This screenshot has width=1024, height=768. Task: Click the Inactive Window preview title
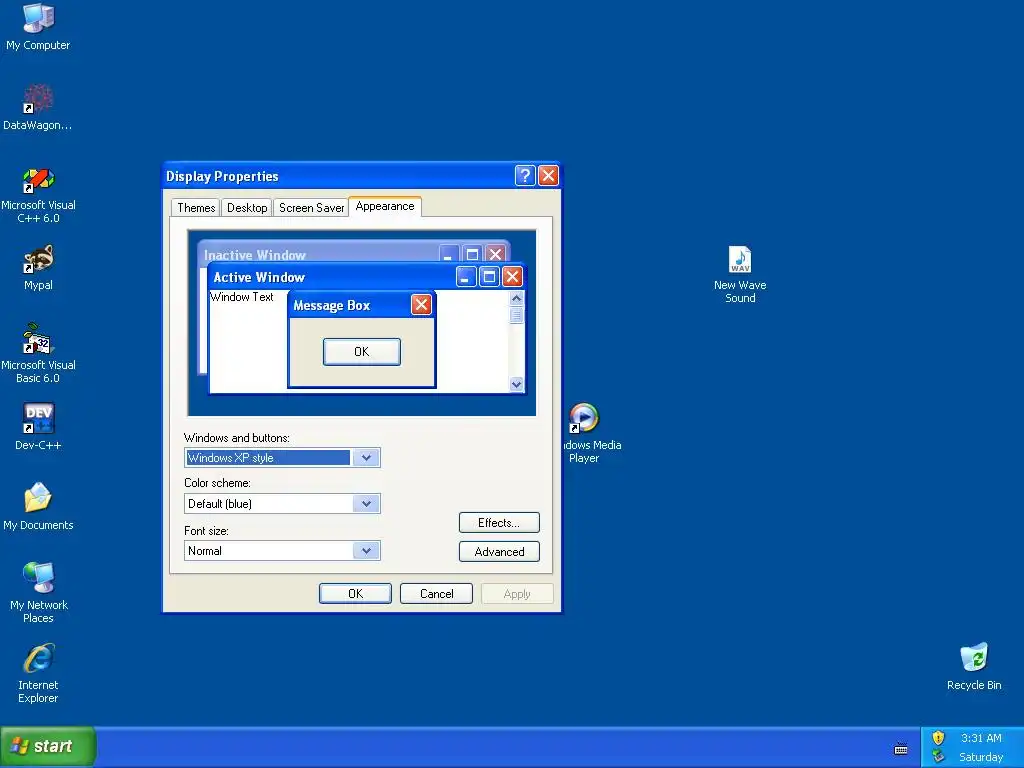pos(254,255)
